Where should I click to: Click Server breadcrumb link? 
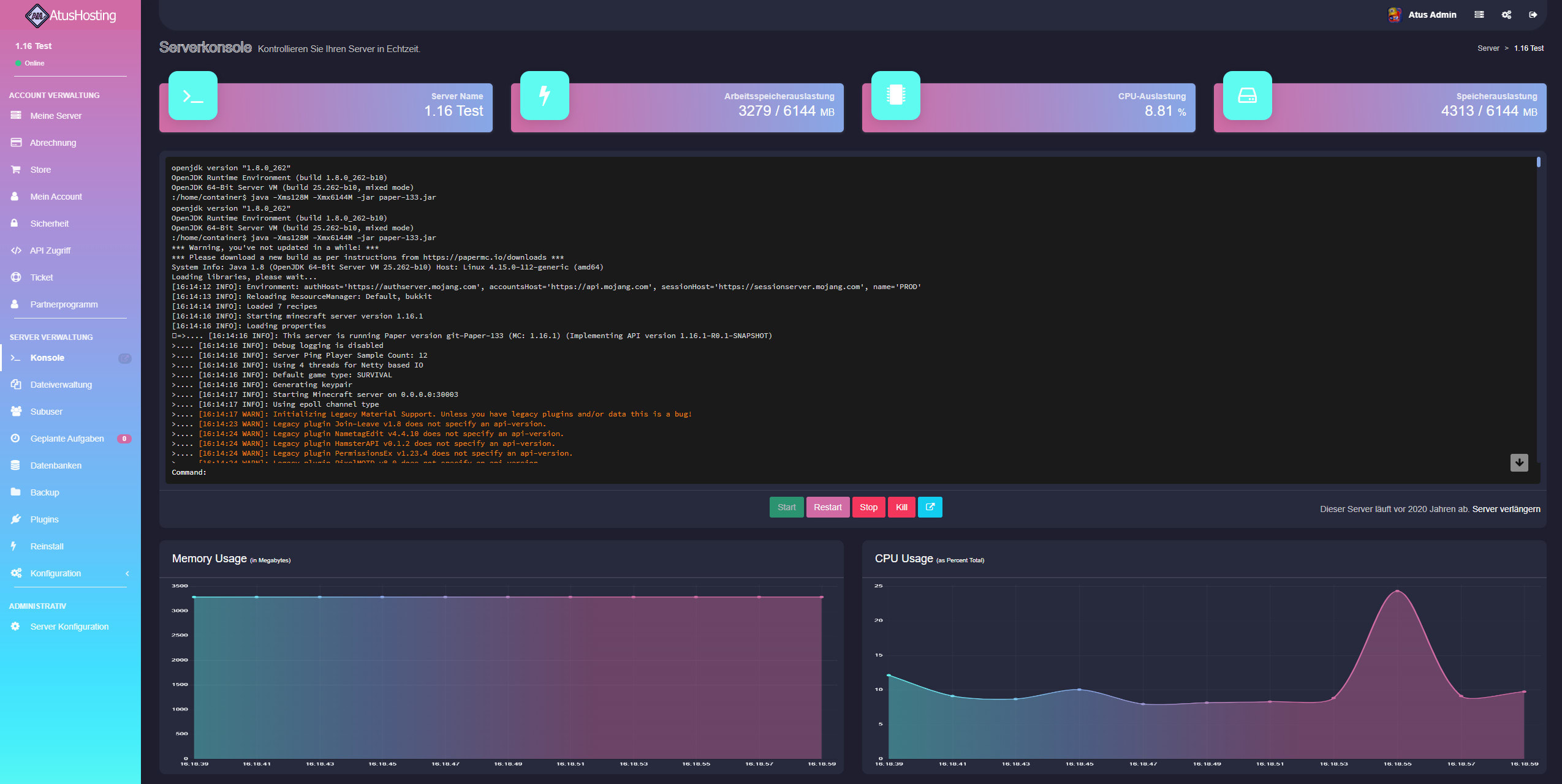(1488, 48)
